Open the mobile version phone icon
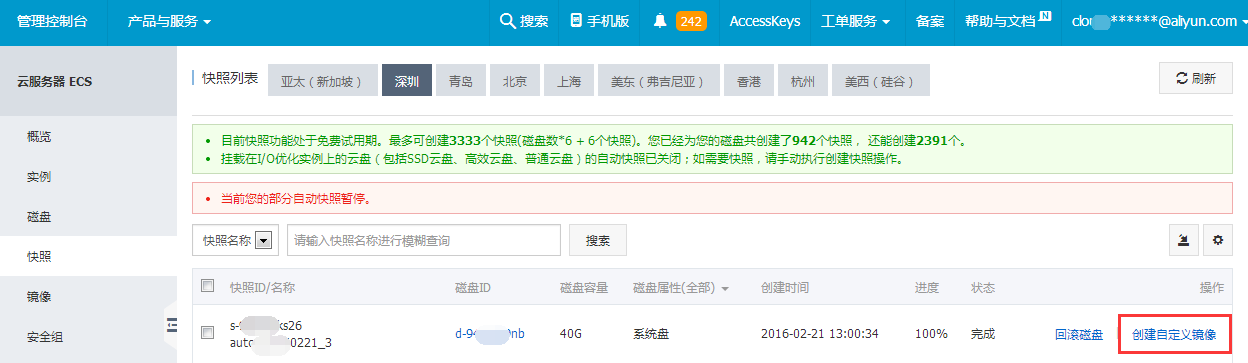Screen dimensions: 1248x363 click(x=575, y=21)
